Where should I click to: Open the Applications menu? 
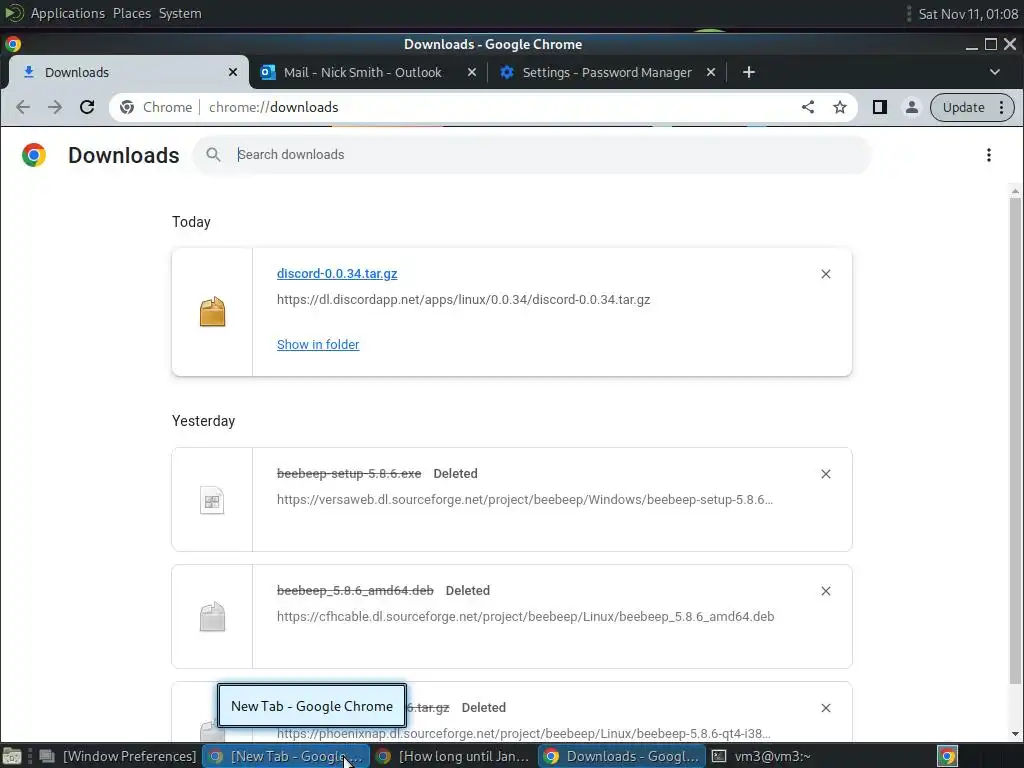(67, 13)
